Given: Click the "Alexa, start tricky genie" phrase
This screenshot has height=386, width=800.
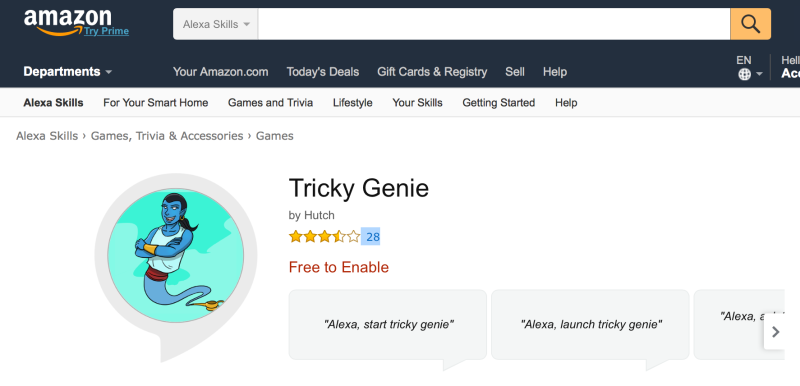Looking at the screenshot, I should point(388,324).
